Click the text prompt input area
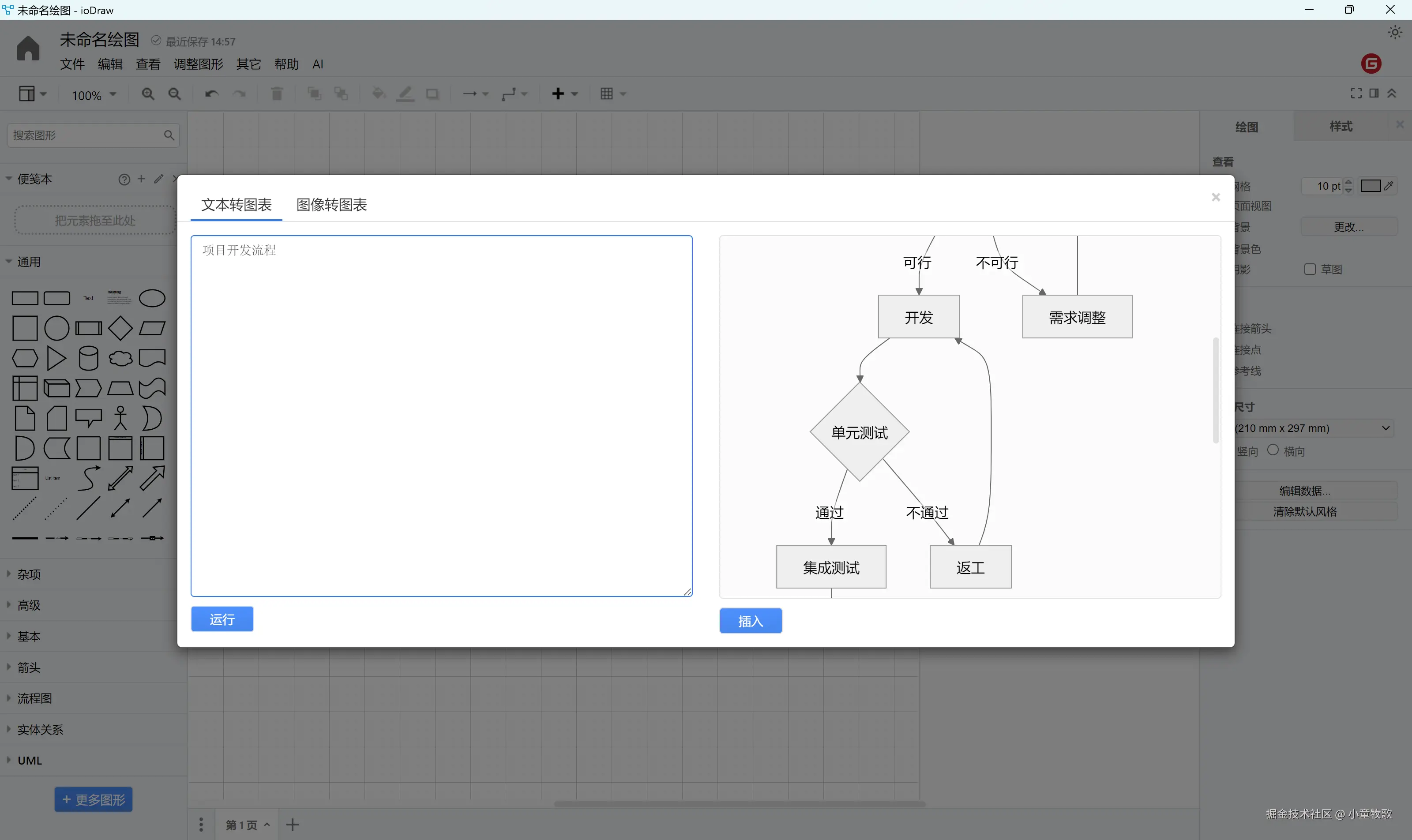Viewport: 1412px width, 840px height. [441, 416]
